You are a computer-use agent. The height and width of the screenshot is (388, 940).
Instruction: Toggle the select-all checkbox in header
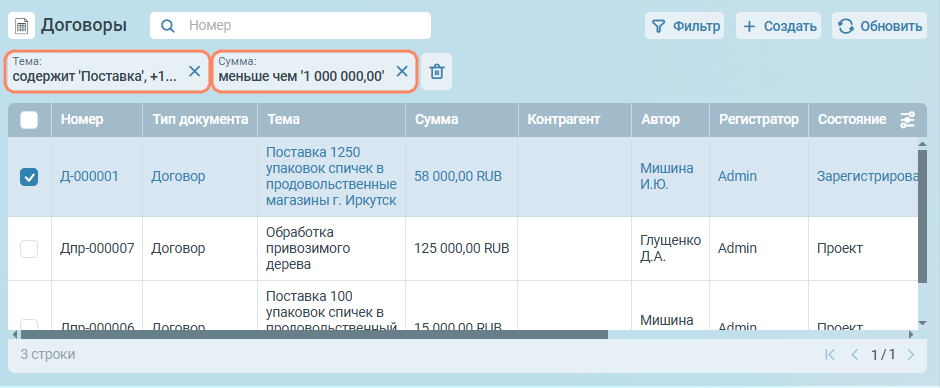tap(29, 120)
